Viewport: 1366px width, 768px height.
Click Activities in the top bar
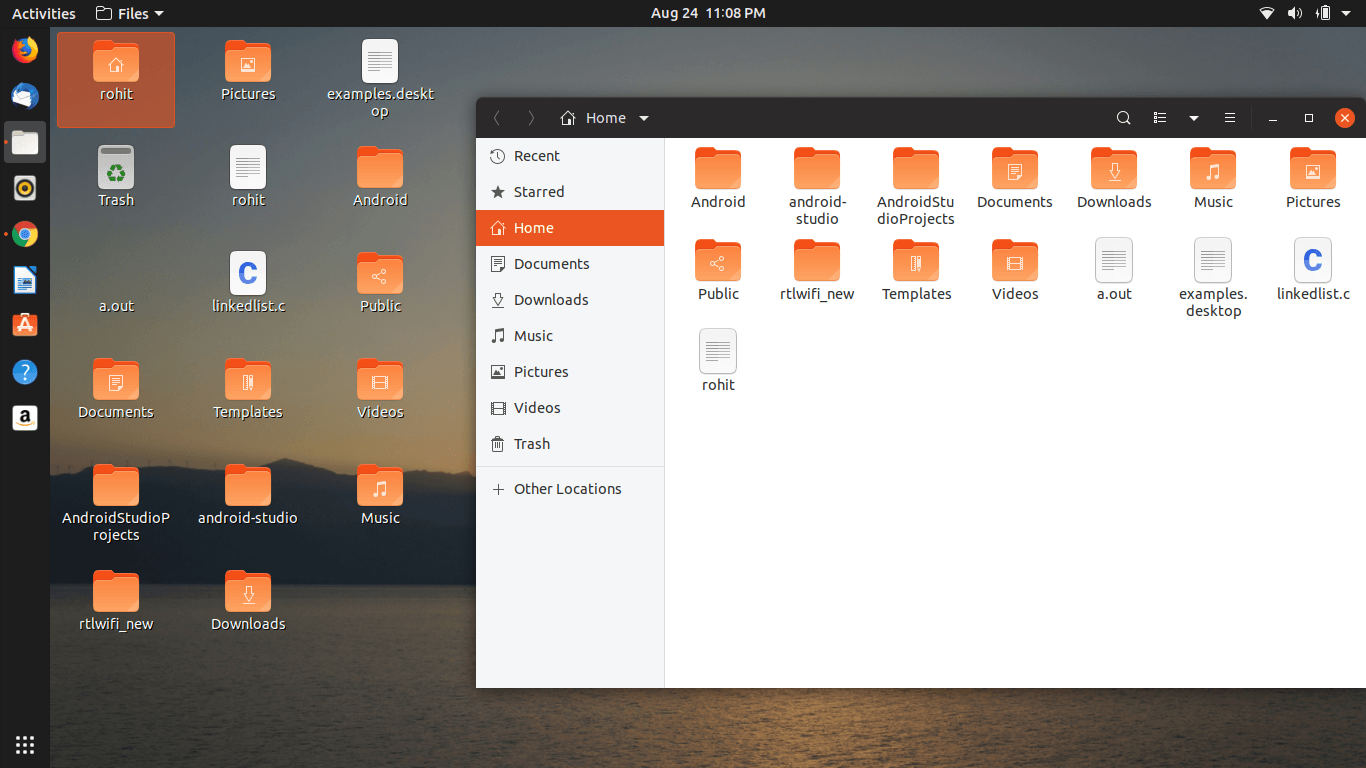coord(43,13)
